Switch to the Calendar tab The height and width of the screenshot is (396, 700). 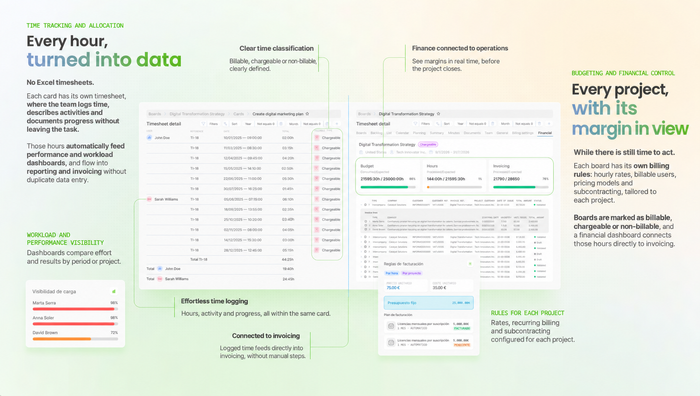[402, 133]
